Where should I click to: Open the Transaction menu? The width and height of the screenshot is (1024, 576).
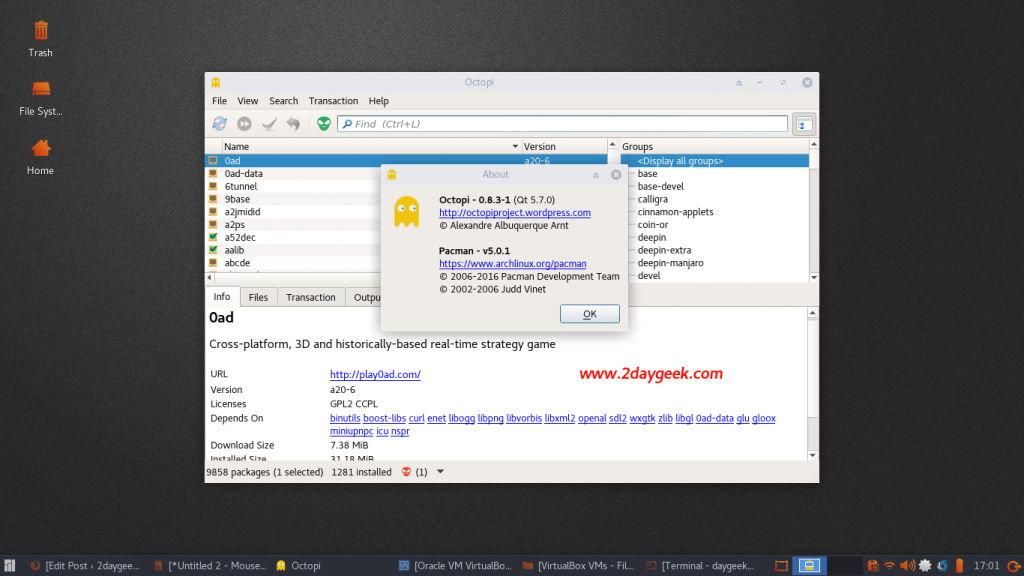point(333,100)
